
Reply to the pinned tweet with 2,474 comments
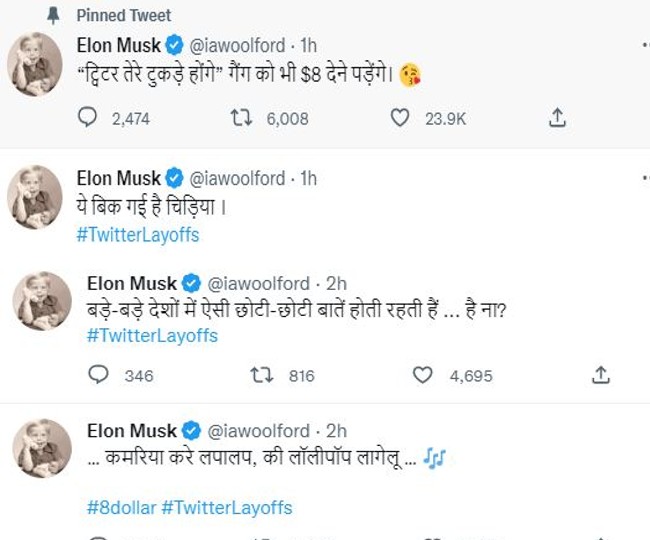(89, 118)
